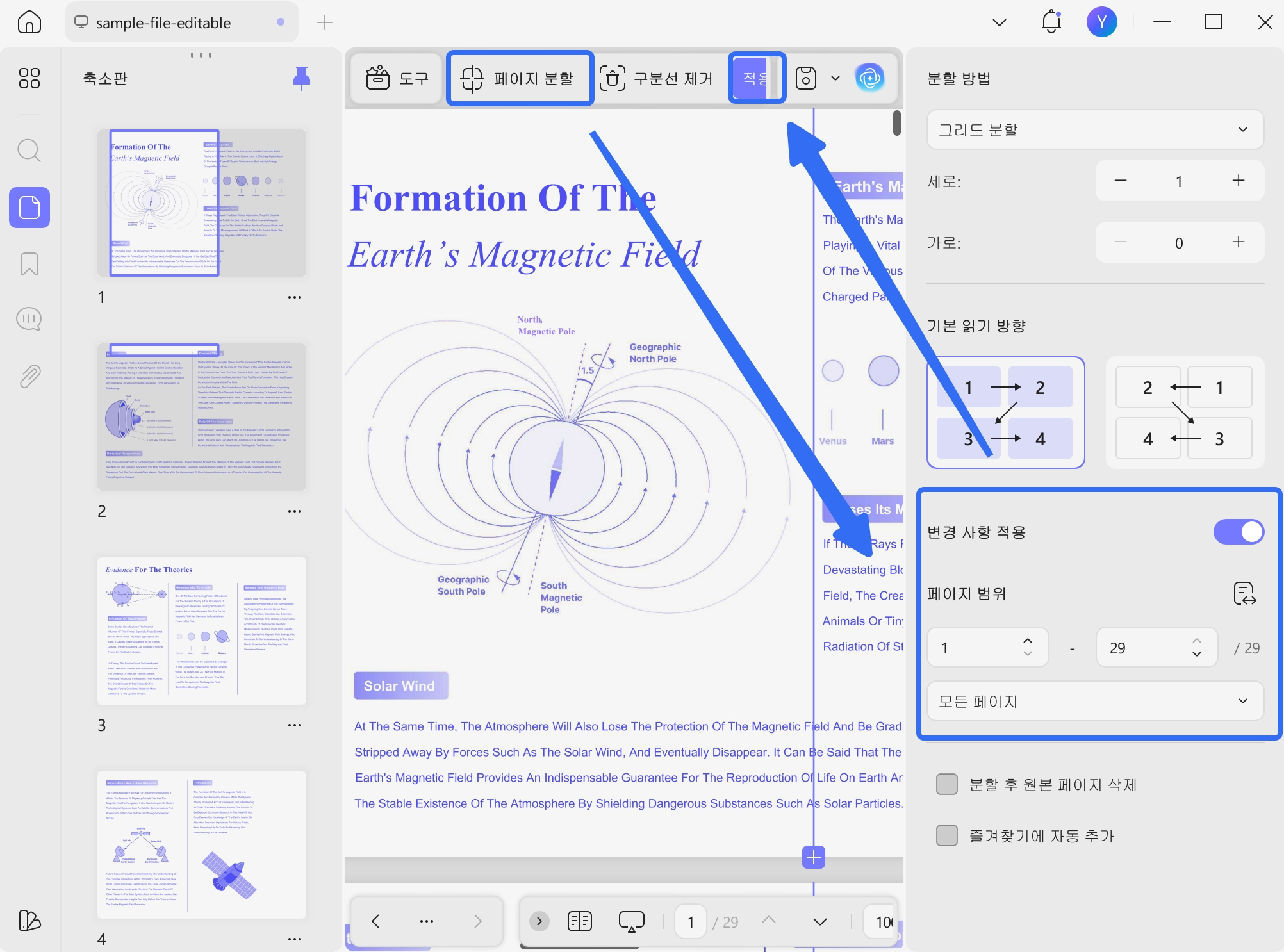Toggle the 변경 사항 적용 switch
The height and width of the screenshot is (952, 1284).
[x=1239, y=532]
